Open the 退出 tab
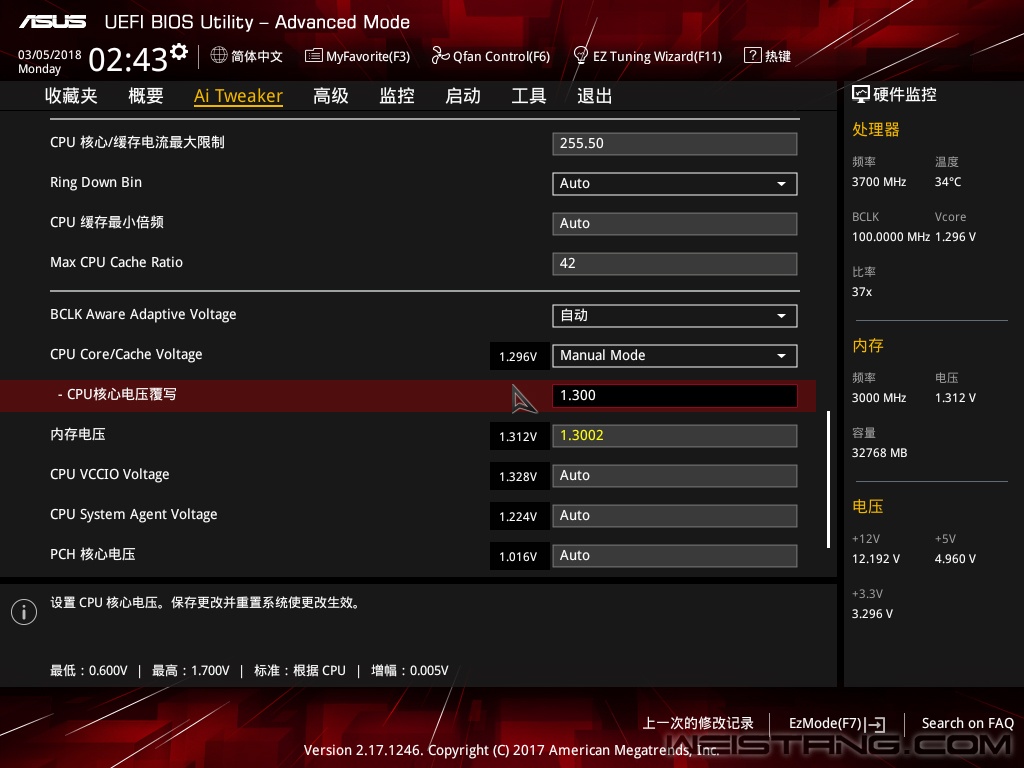This screenshot has height=768, width=1024. click(x=595, y=96)
